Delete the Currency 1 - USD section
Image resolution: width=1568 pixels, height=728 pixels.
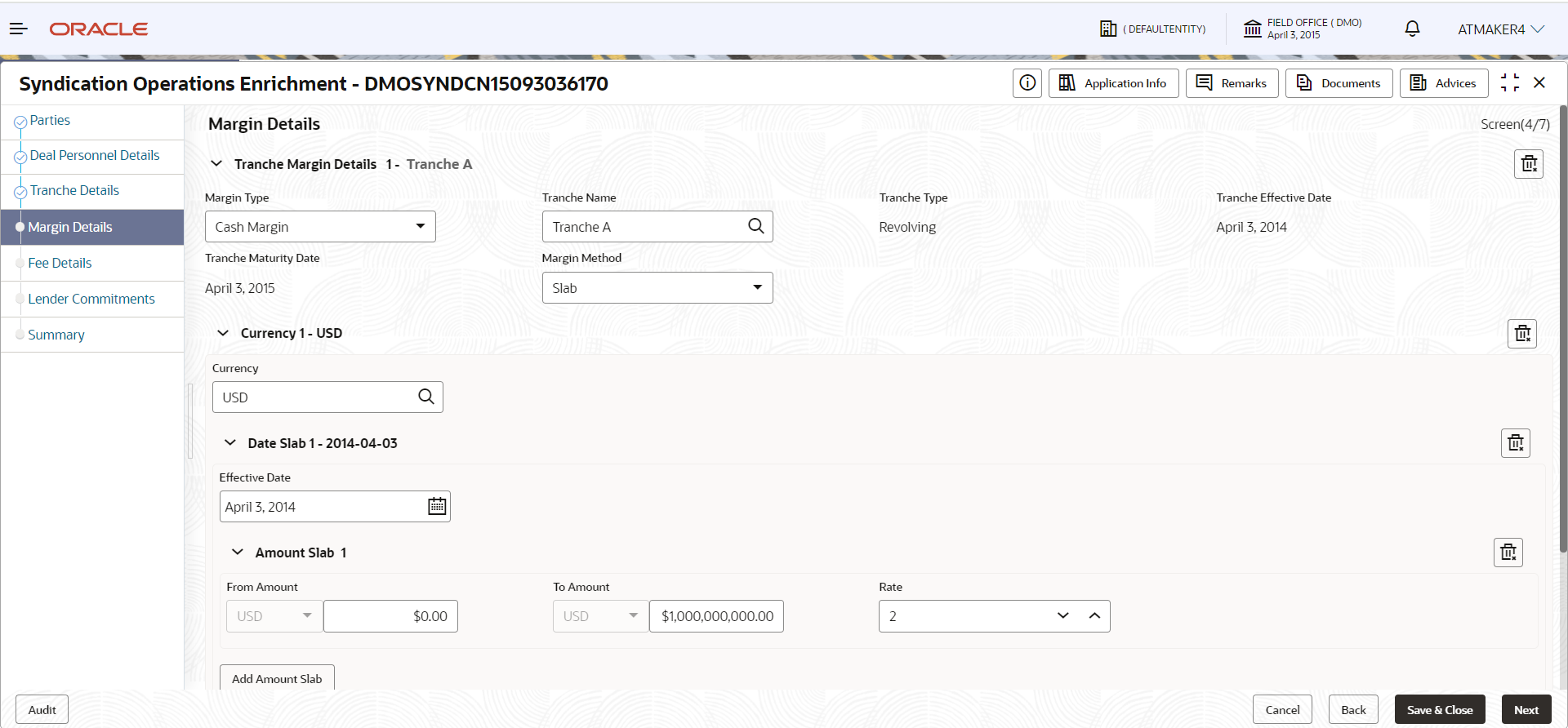click(1522, 333)
